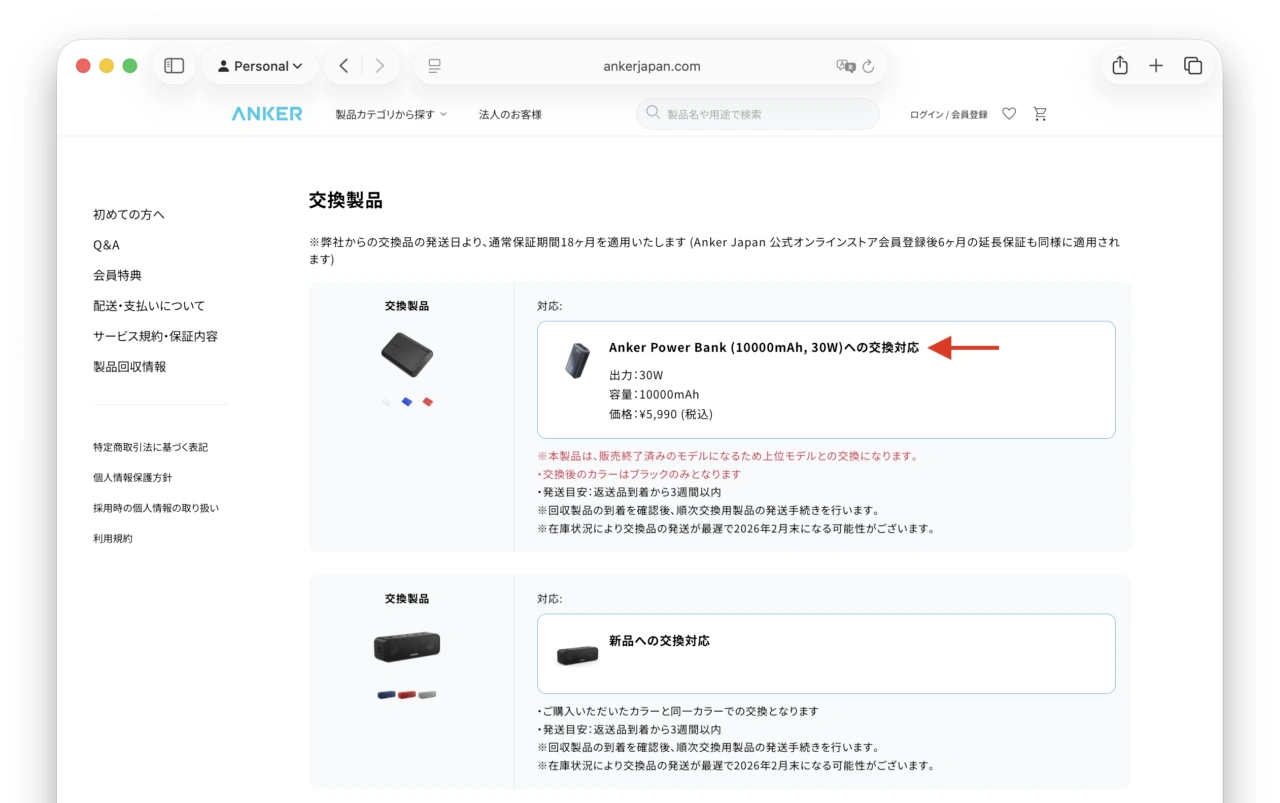Click the 製品名や用途で検索 search field
This screenshot has width=1280, height=803.
pyautogui.click(x=758, y=114)
